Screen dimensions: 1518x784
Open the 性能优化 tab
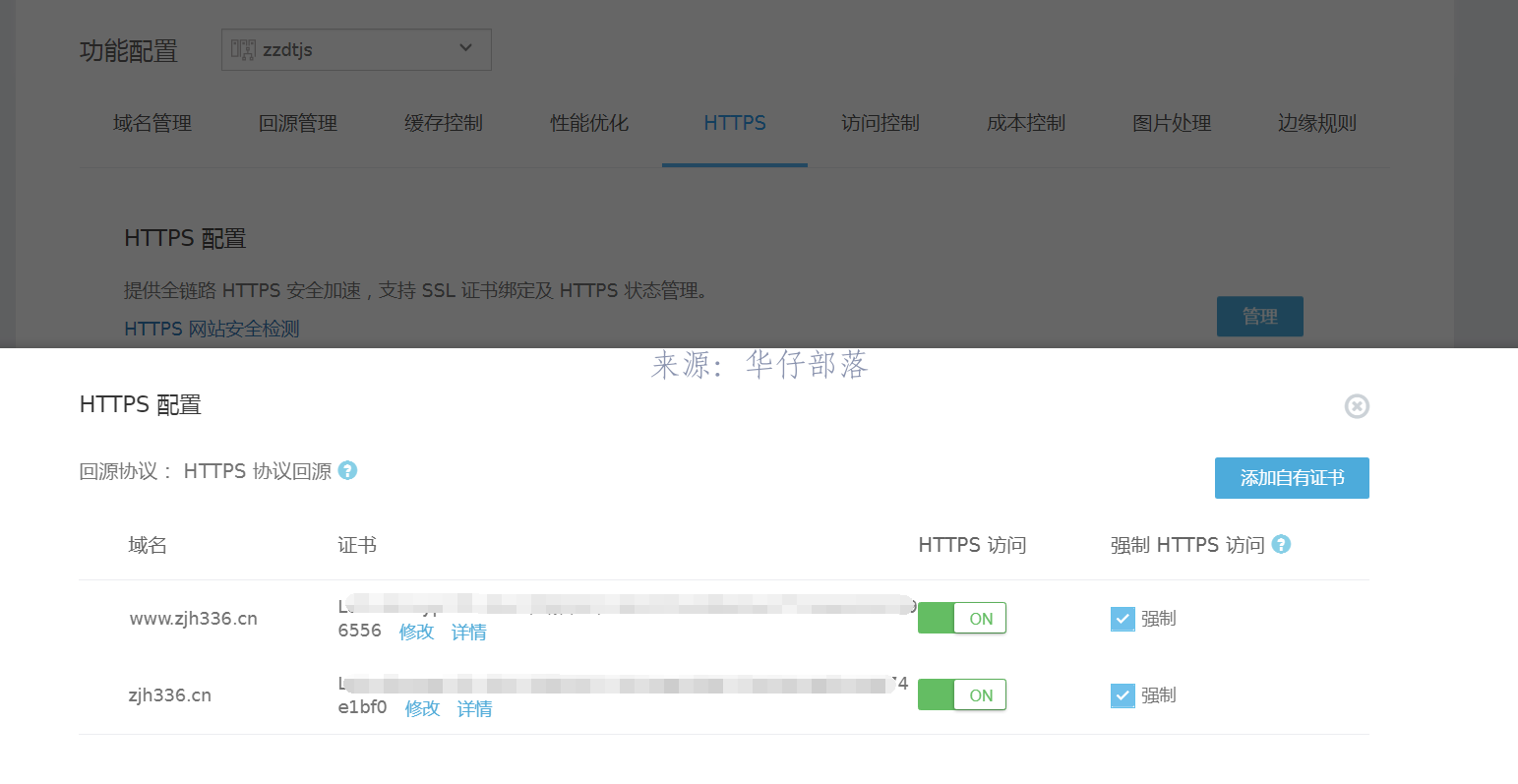[x=589, y=123]
